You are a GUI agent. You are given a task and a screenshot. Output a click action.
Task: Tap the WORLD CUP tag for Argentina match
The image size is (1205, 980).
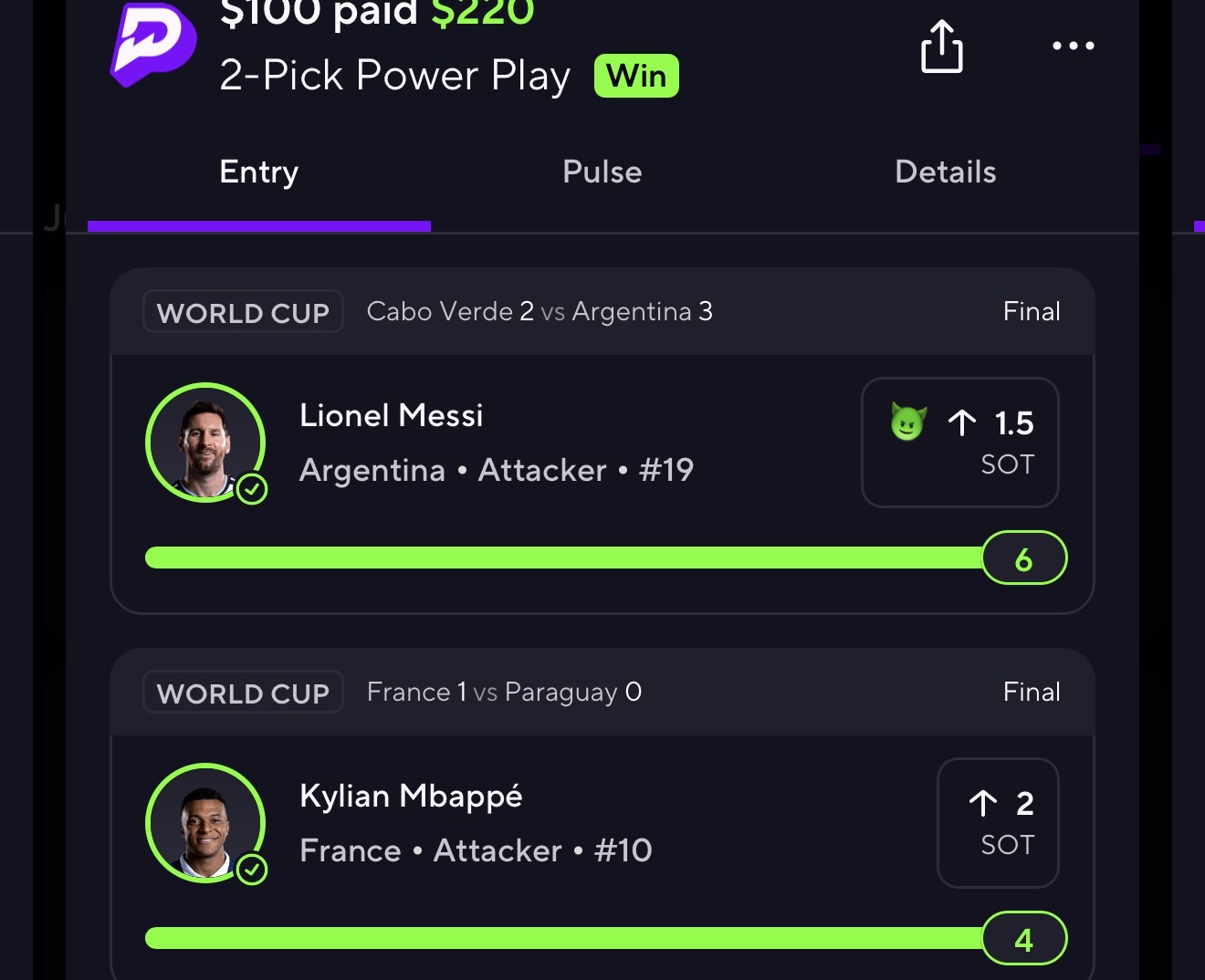243,312
